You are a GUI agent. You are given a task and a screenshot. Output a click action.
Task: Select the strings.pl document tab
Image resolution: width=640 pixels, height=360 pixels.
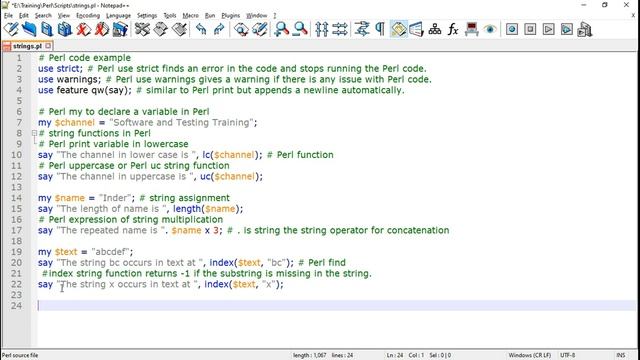point(27,46)
